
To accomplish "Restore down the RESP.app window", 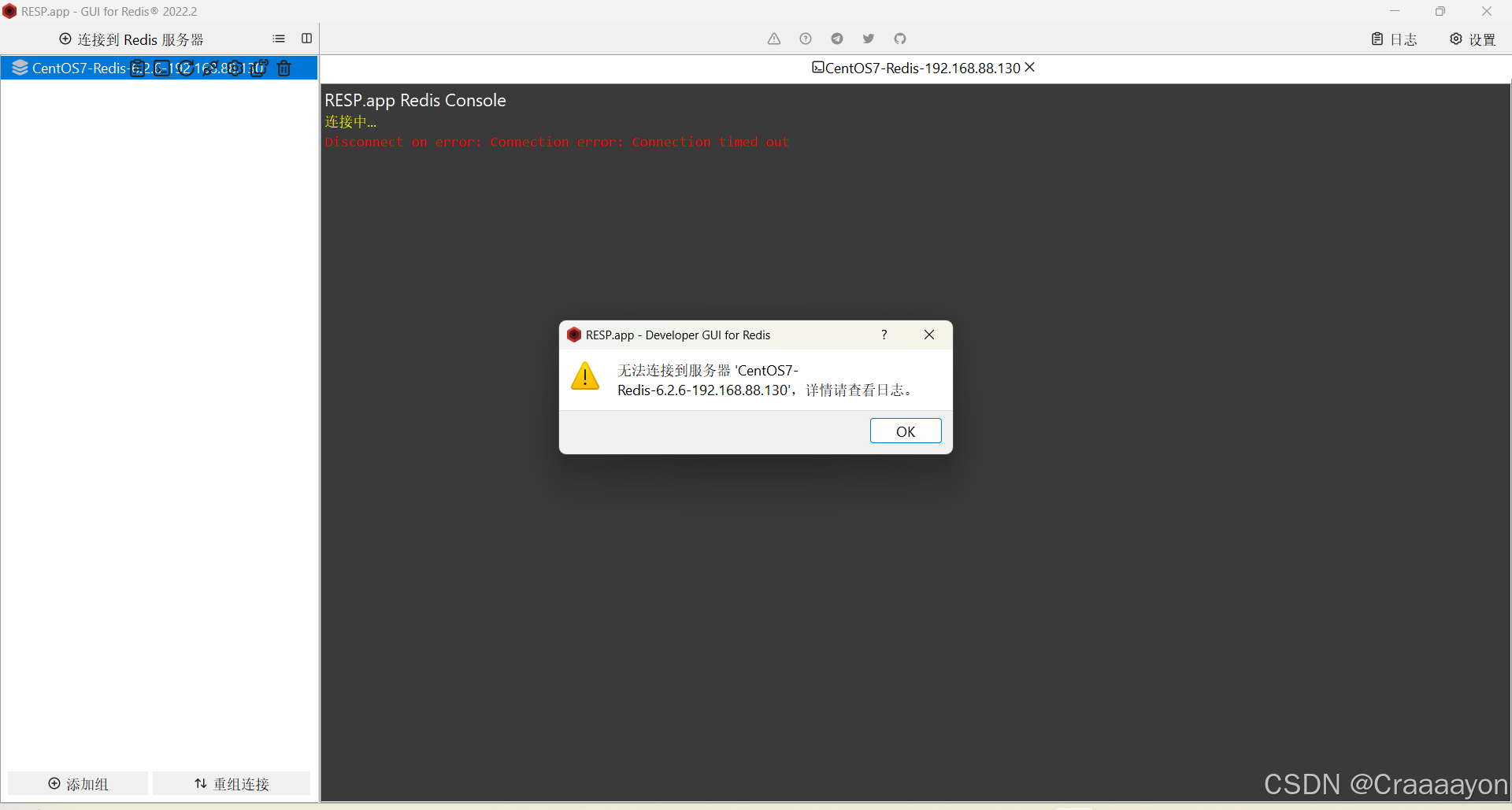I will pyautogui.click(x=1440, y=11).
